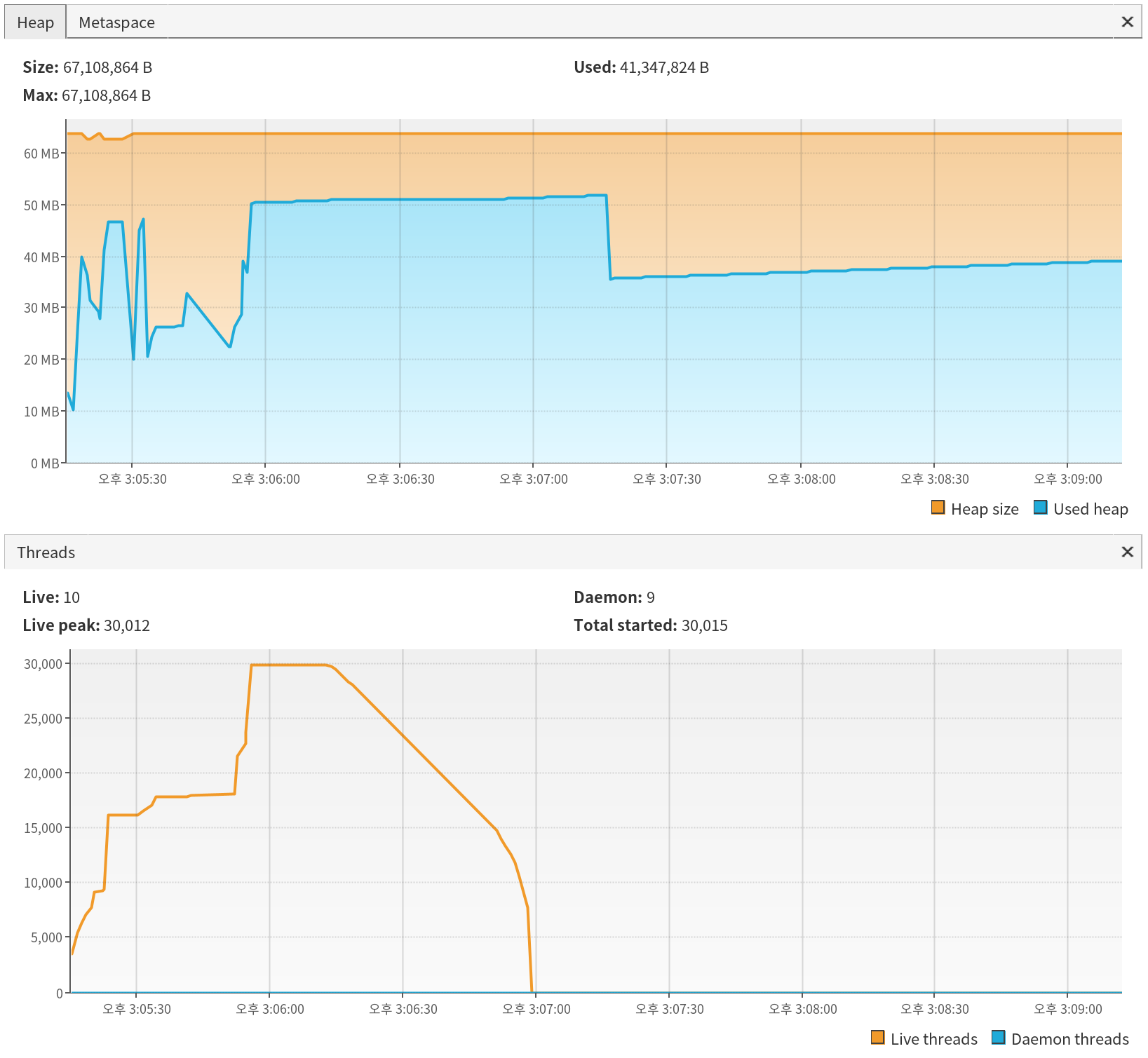Click the 3:06:30 time label on heap chart
The height and width of the screenshot is (1058, 1148).
pos(400,479)
